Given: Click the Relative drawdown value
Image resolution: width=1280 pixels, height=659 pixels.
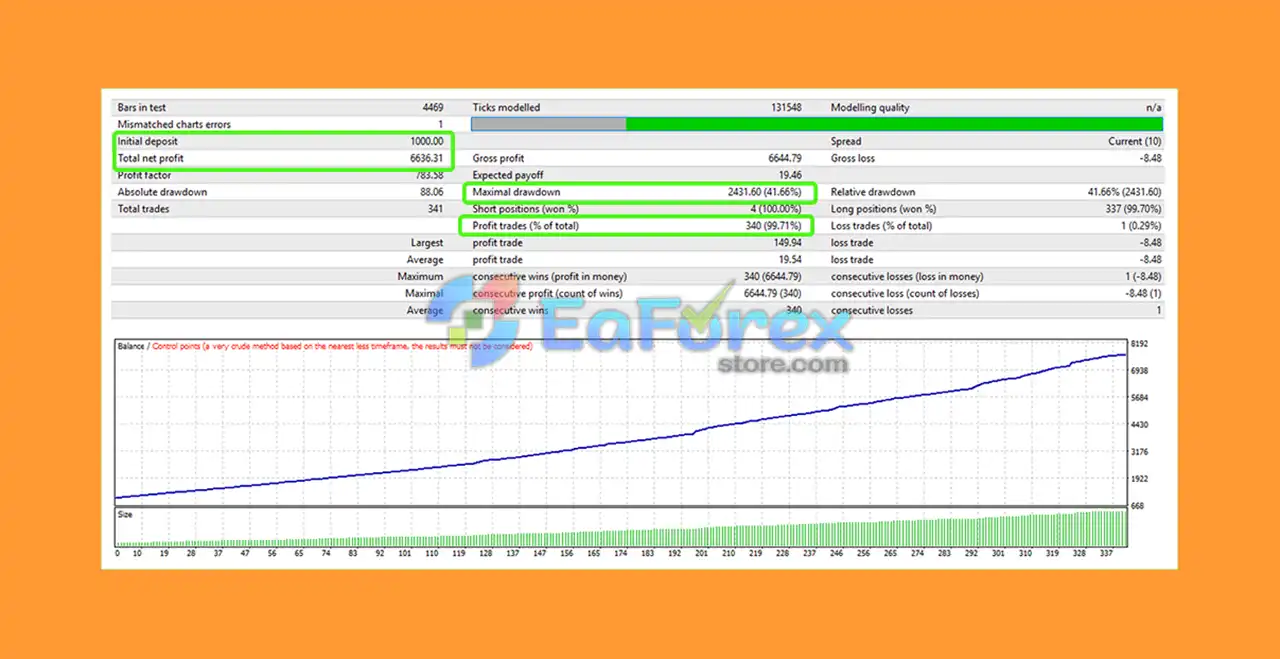Looking at the screenshot, I should click(1125, 192).
